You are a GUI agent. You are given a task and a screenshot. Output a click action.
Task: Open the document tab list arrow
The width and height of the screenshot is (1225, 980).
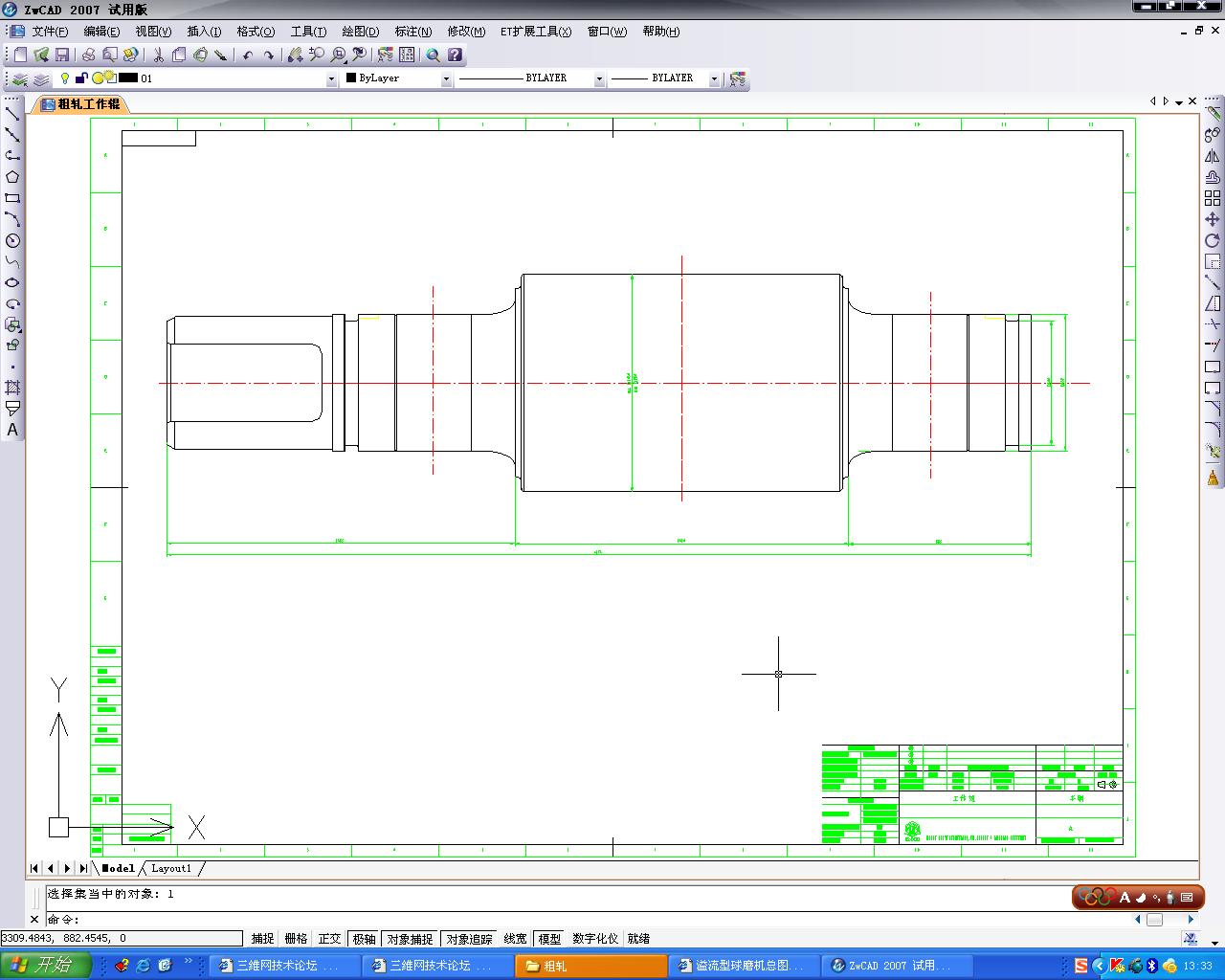[x=1179, y=101]
